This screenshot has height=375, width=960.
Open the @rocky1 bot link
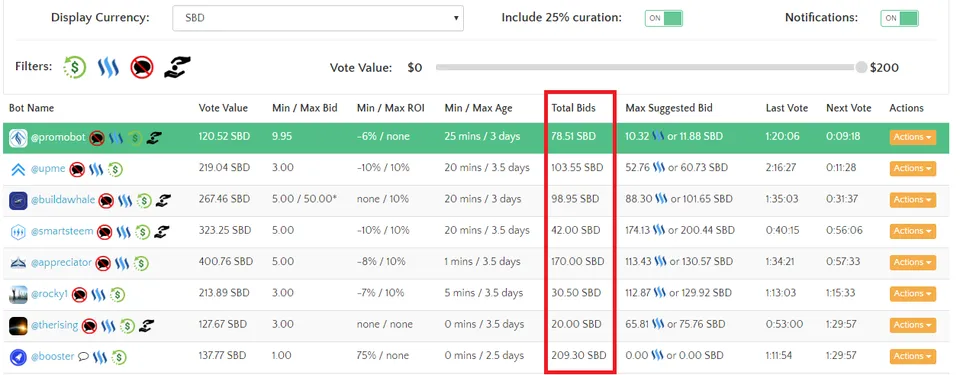[x=49, y=294]
